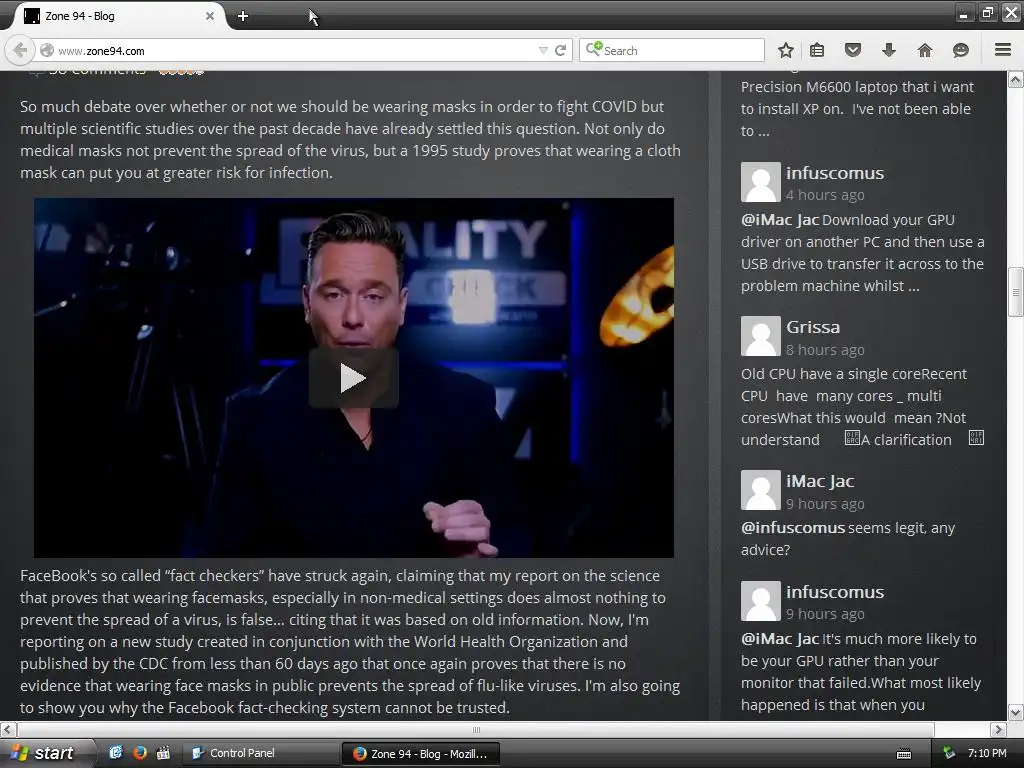Viewport: 1024px width, 768px height.
Task: Click the vertical scrollbar thumb
Action: (1016, 292)
